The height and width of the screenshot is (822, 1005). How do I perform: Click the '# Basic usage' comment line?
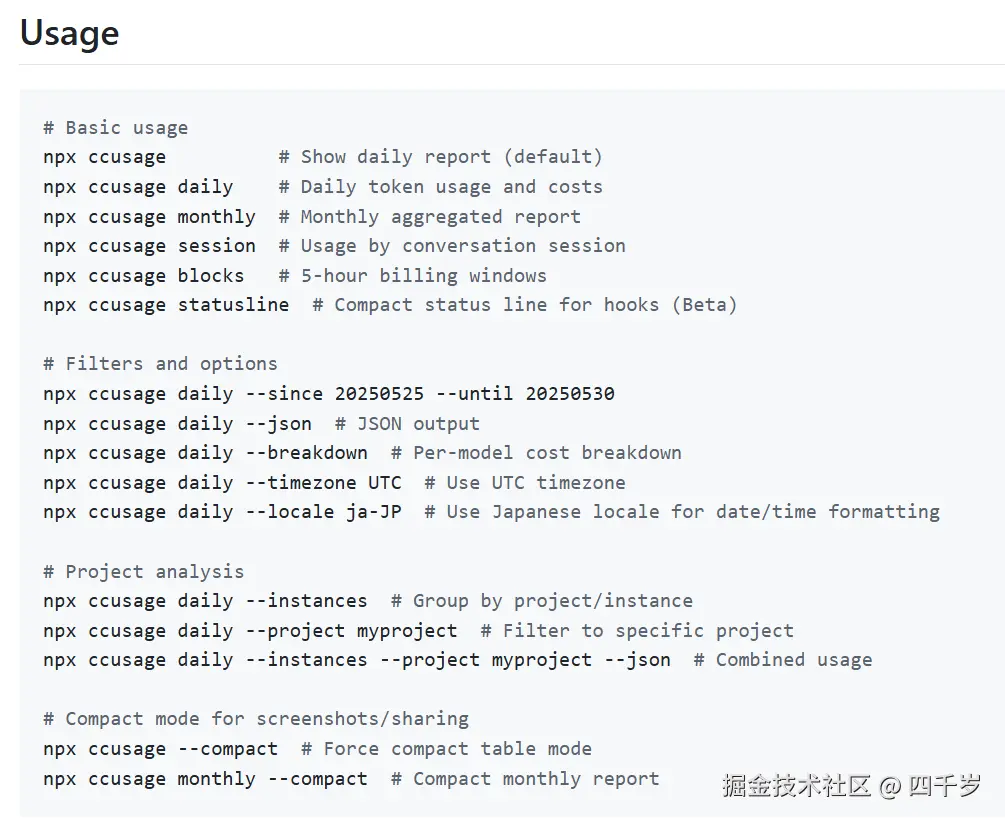coord(115,128)
